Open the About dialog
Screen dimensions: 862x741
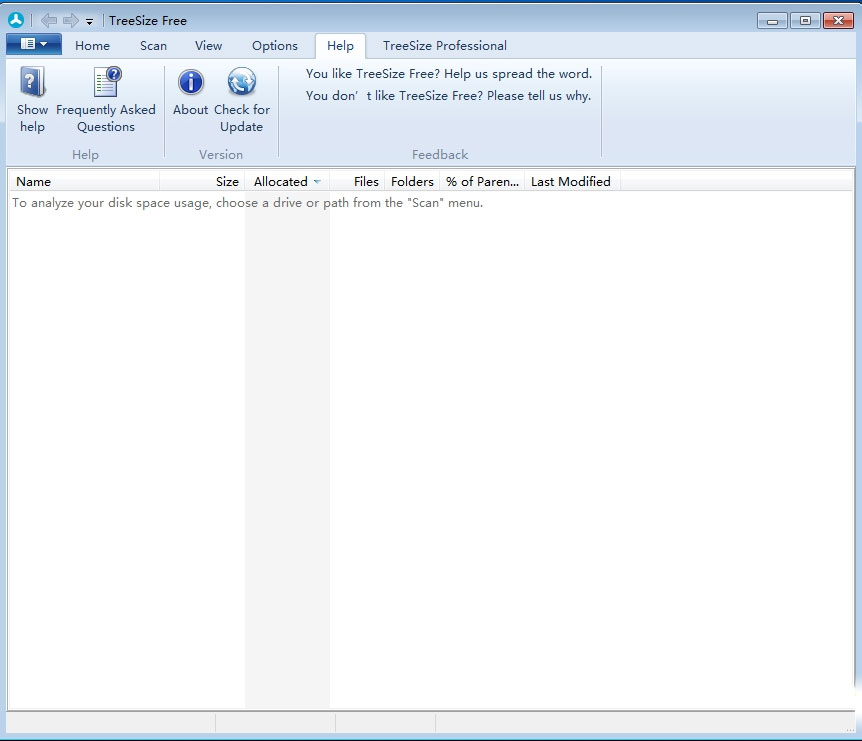tap(190, 92)
